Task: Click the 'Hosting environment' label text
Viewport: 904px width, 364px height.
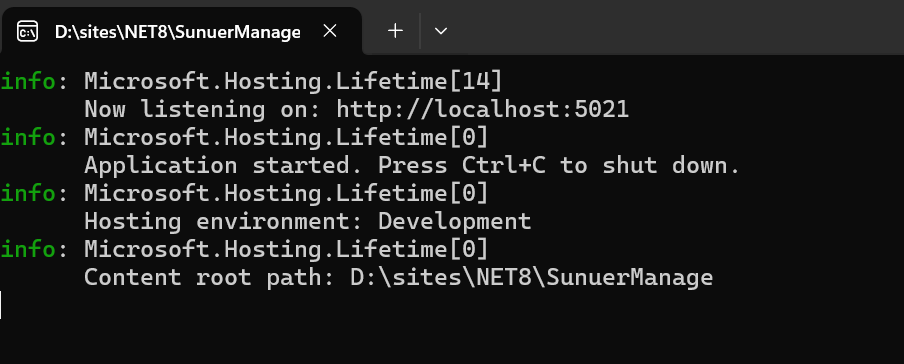Action: 224,222
